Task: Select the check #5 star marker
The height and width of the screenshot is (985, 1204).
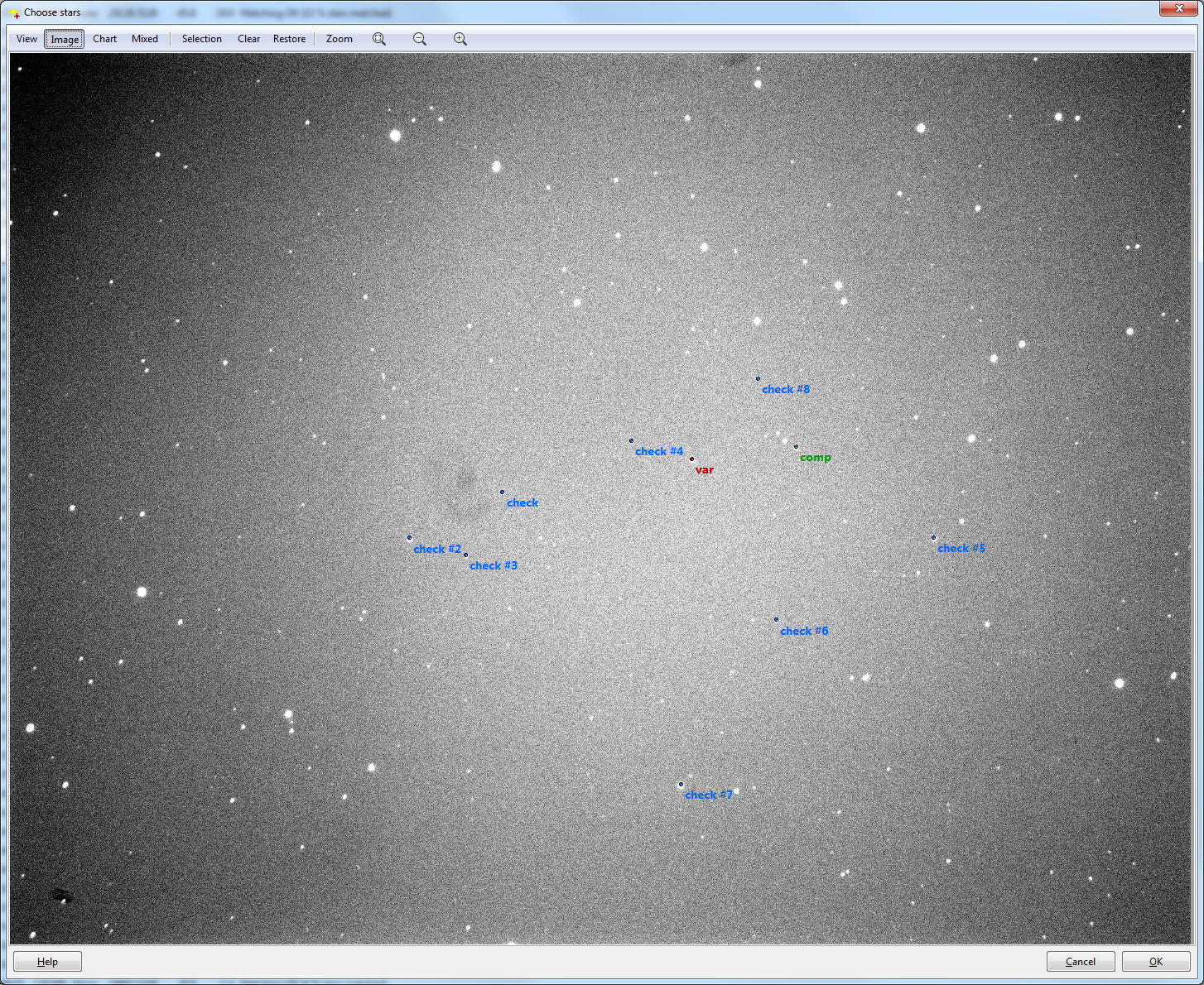Action: tap(933, 538)
